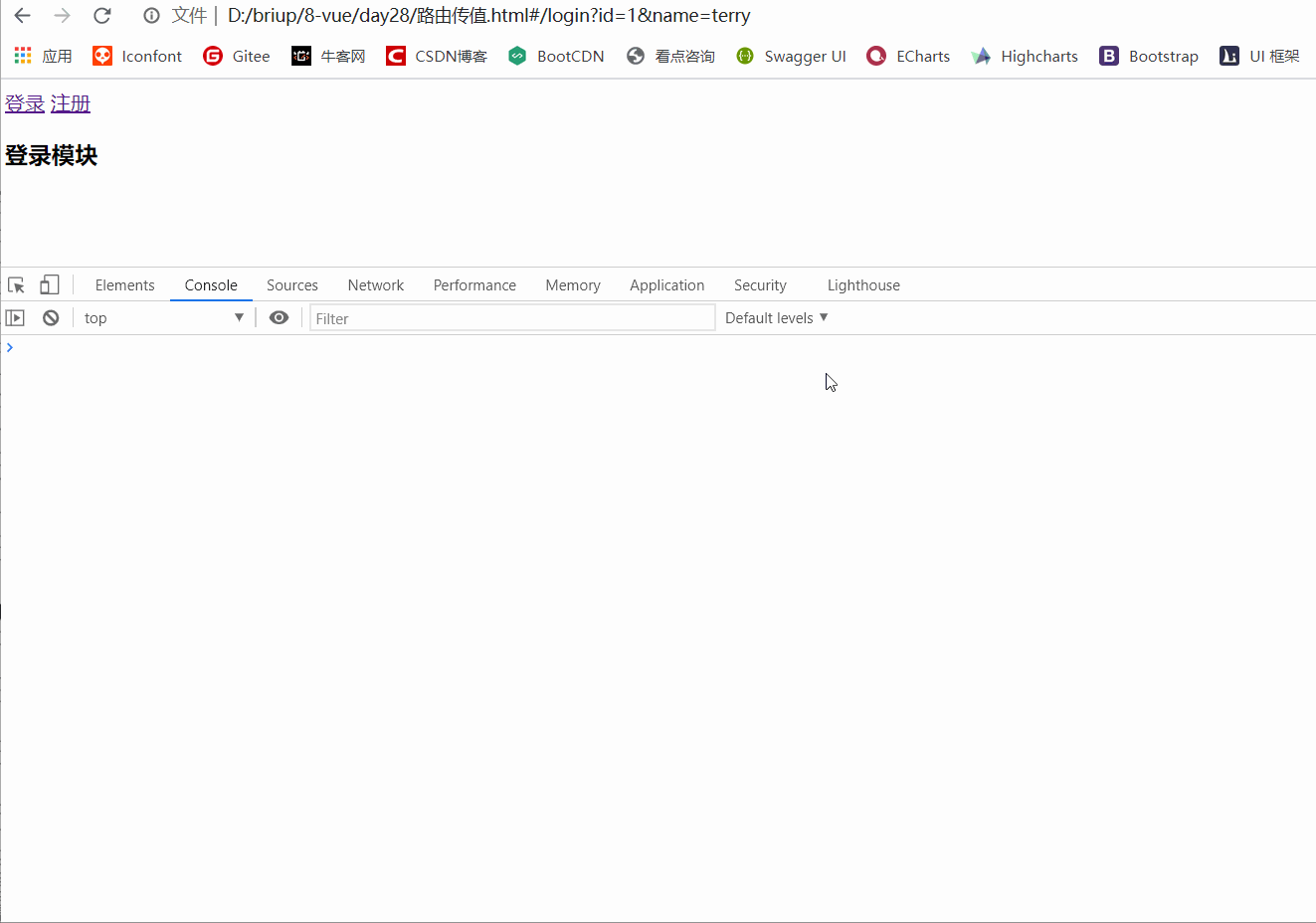Open the Gitee bookmark

click(x=237, y=56)
